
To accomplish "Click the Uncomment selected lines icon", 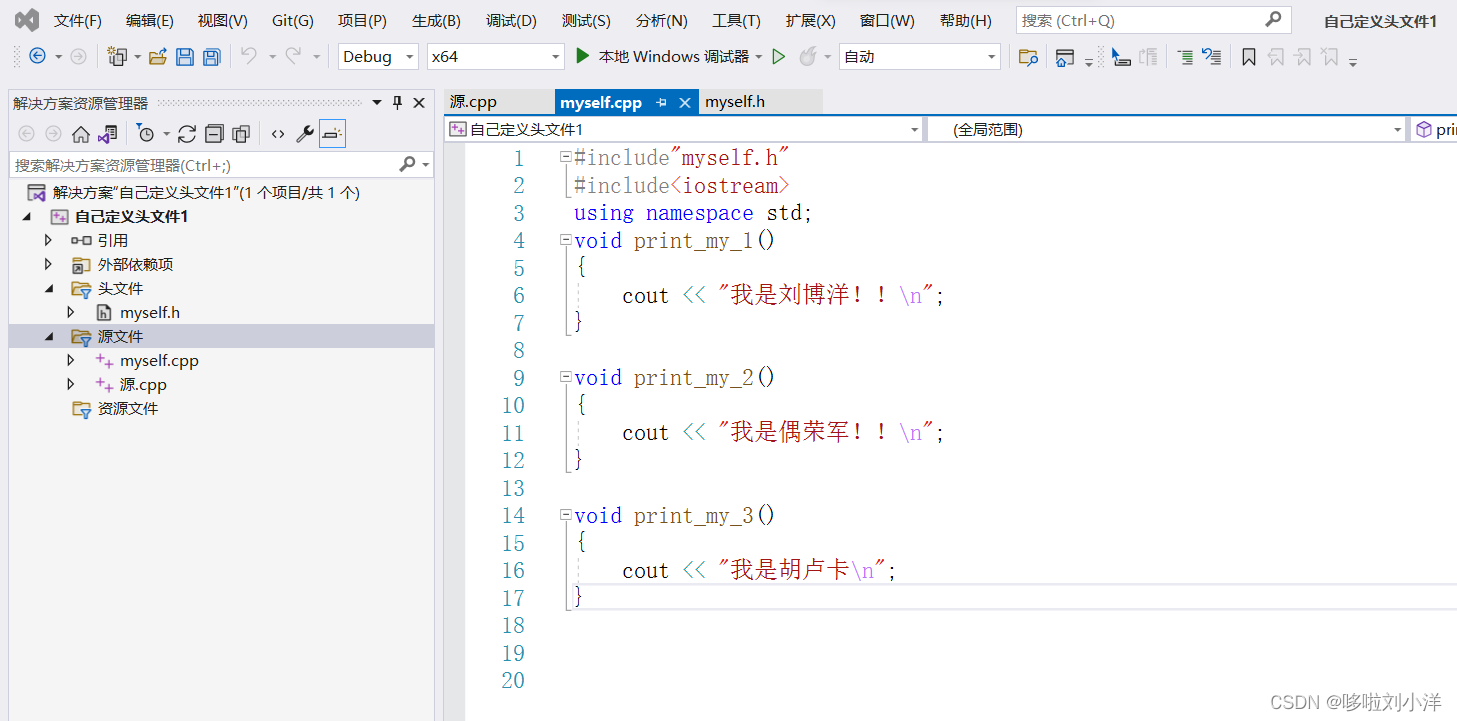I will pos(1211,57).
